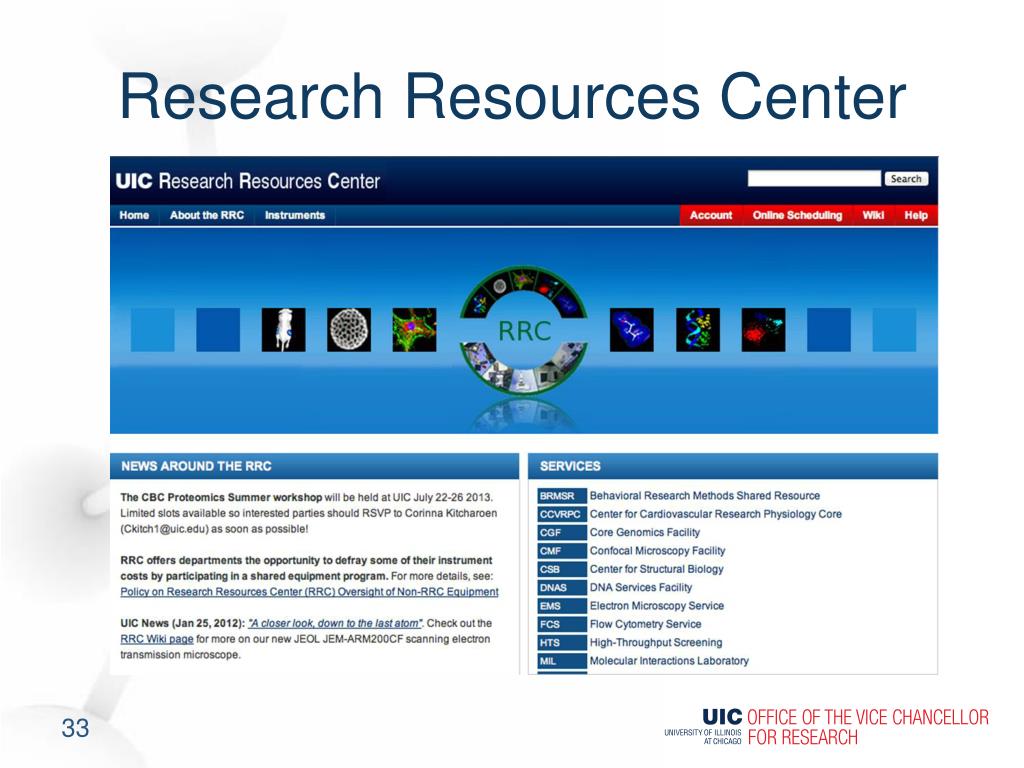1024x768 pixels.
Task: Open Core Genomics Facility
Action: 645,532
